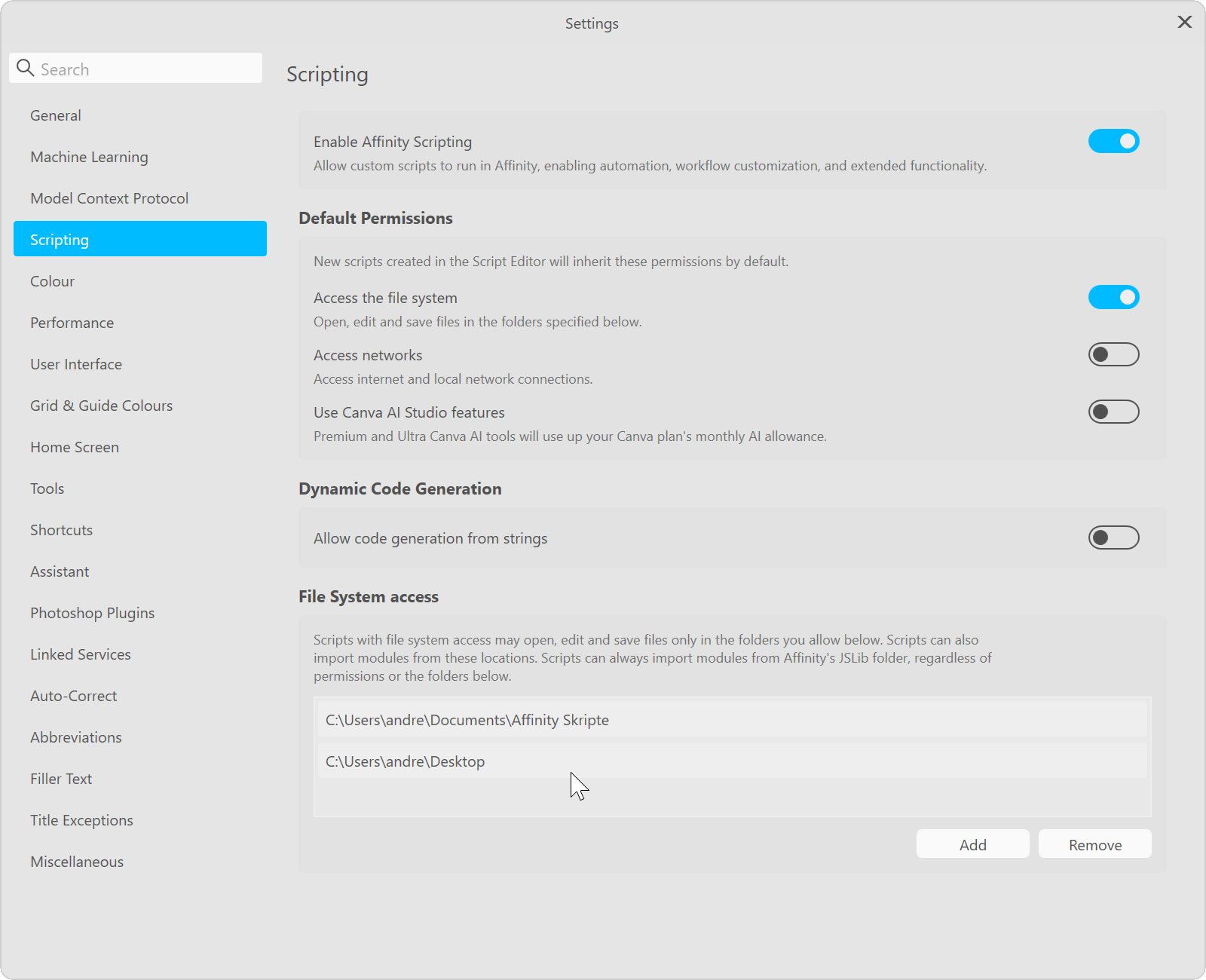Select the Affinity Skripte folder path

[x=732, y=719]
